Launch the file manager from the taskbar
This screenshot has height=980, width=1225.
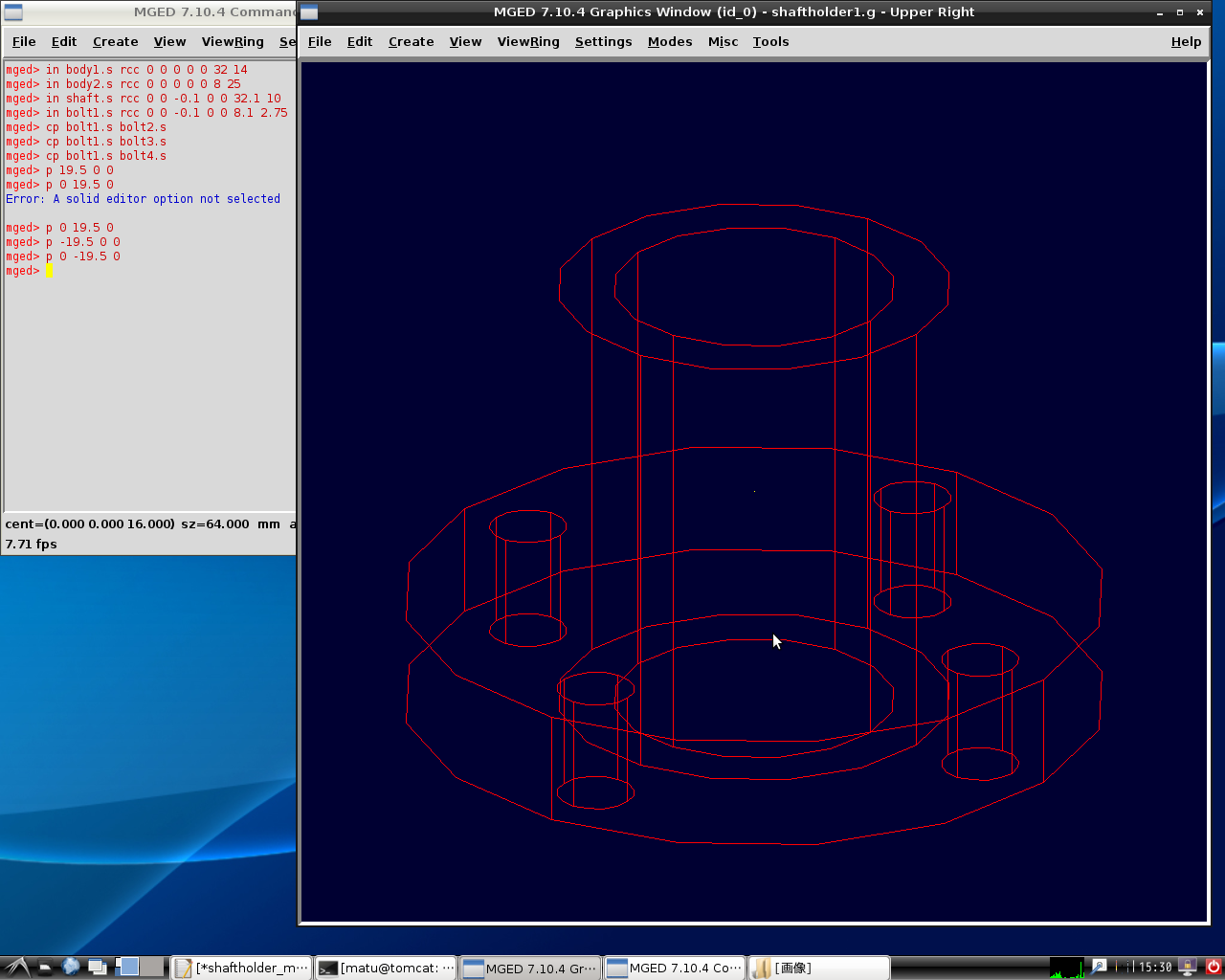(x=45, y=968)
